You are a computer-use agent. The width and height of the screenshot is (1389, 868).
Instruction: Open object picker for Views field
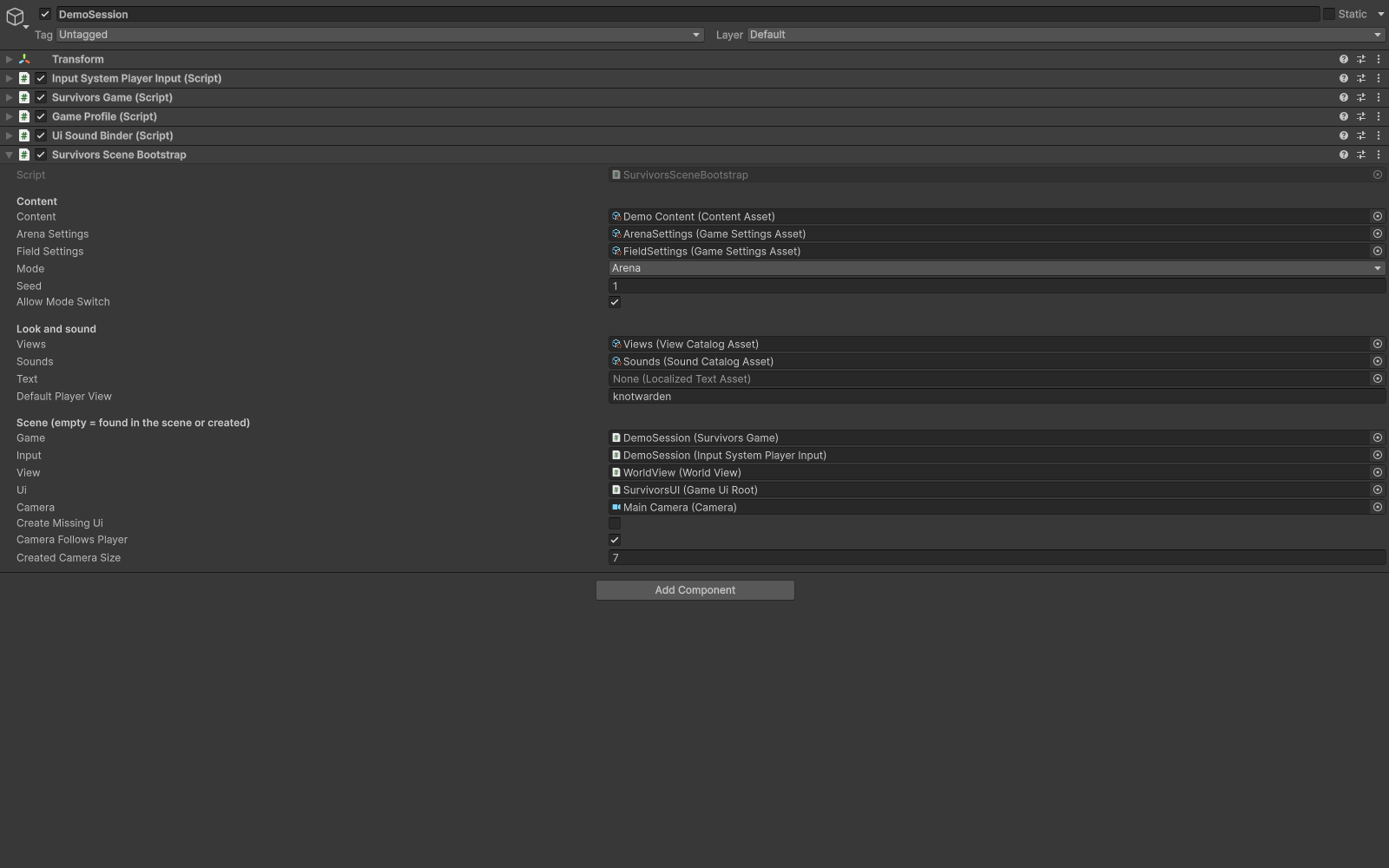pos(1378,344)
